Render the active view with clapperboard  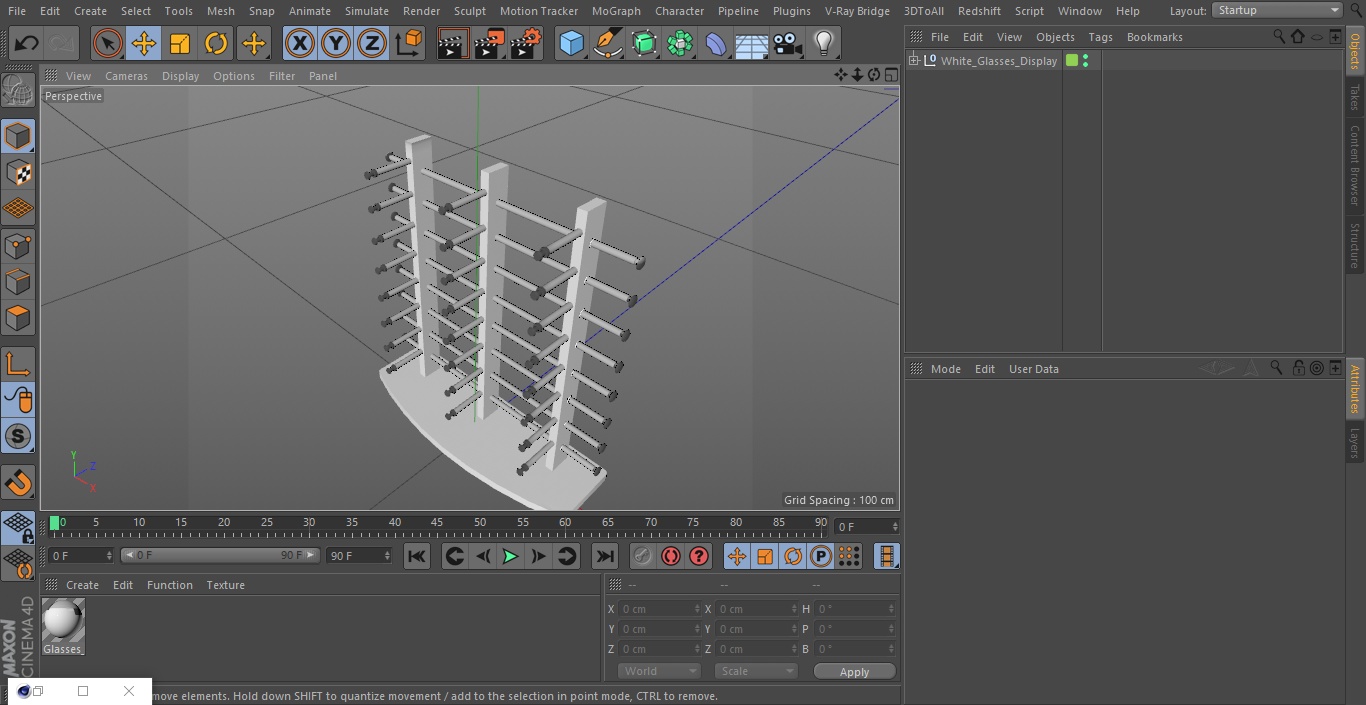(453, 43)
